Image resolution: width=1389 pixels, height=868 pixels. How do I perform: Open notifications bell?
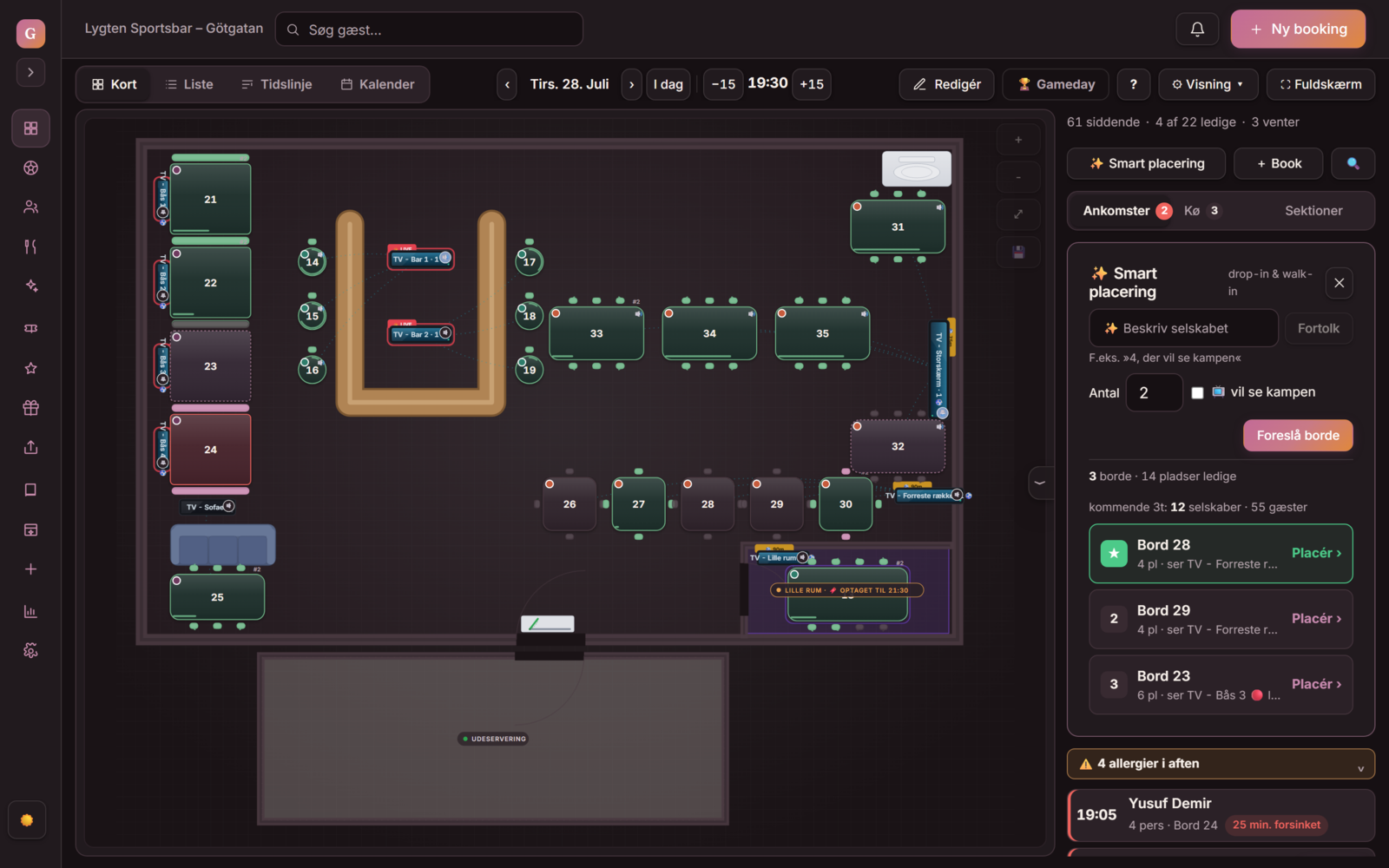click(x=1197, y=30)
